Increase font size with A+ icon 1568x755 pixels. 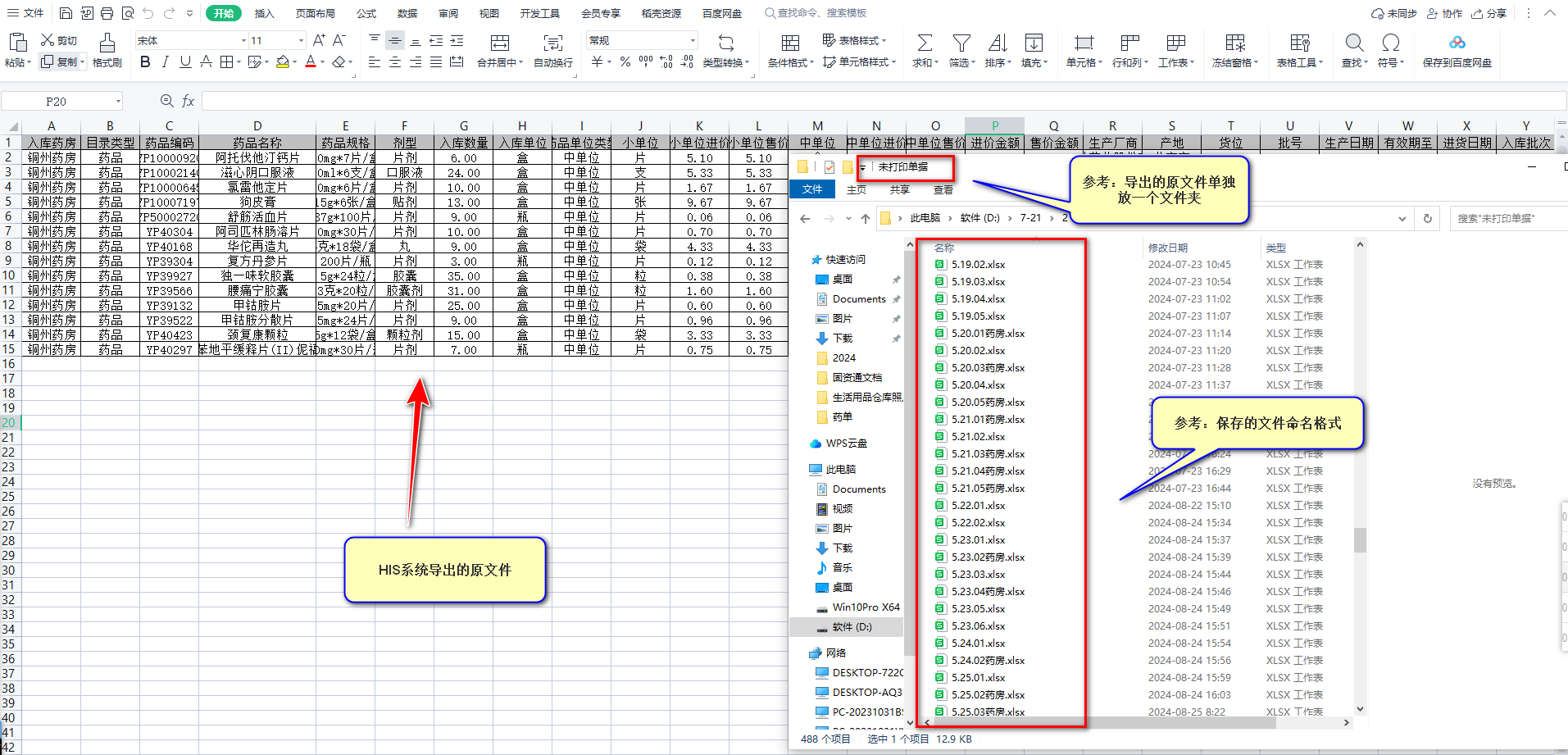tap(319, 40)
